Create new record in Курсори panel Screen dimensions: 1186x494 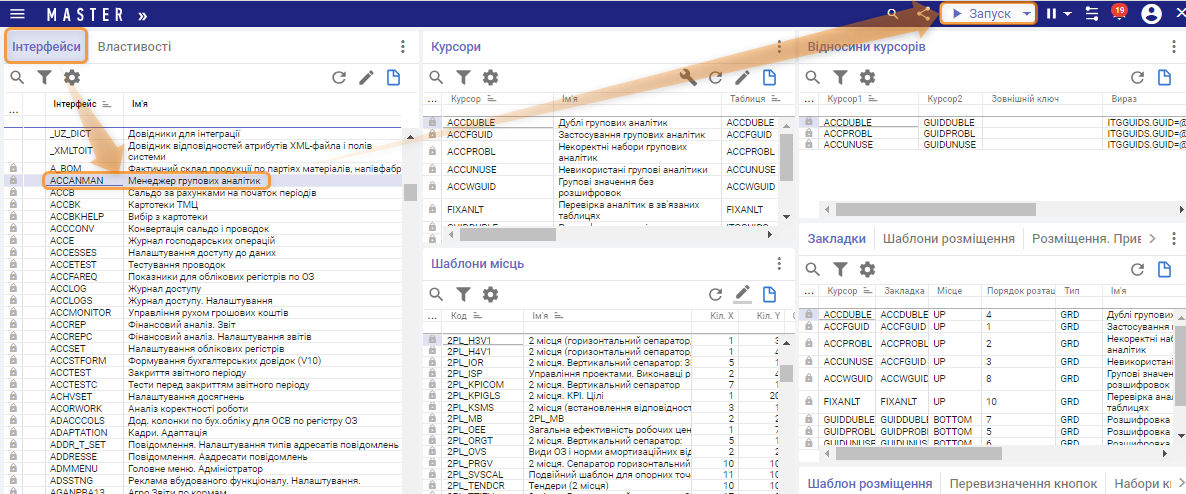tap(769, 77)
